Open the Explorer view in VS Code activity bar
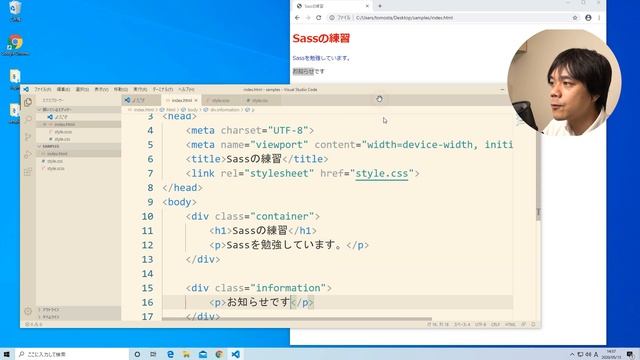 coord(28,102)
